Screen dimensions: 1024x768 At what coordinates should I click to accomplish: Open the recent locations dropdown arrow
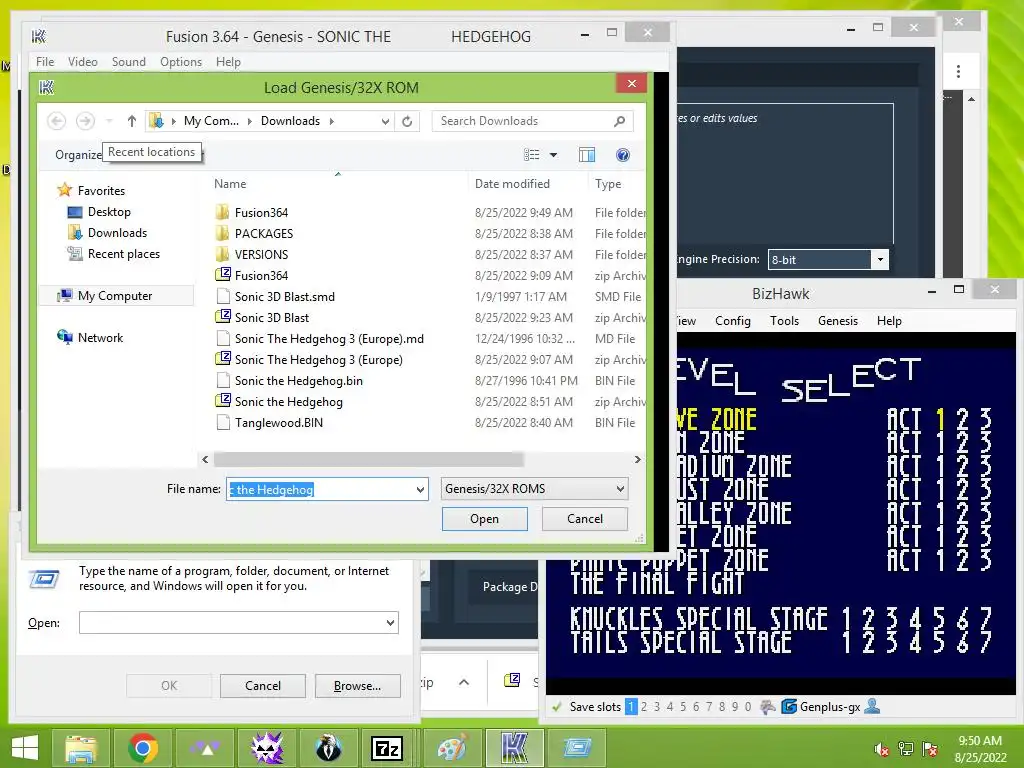coord(109,121)
